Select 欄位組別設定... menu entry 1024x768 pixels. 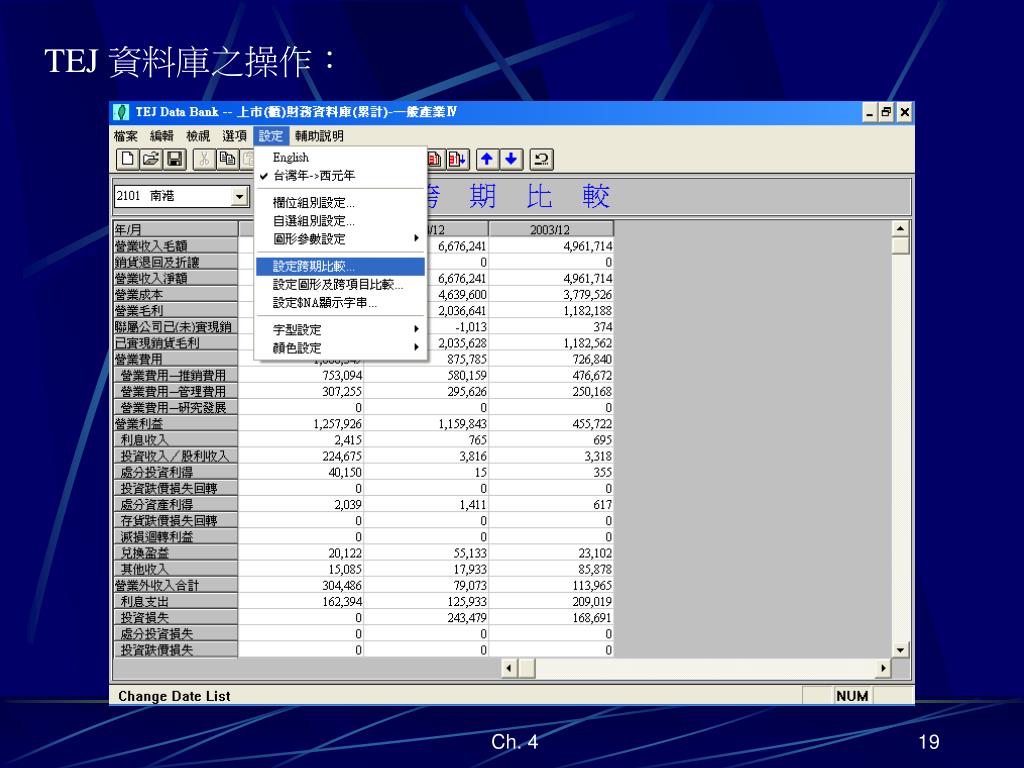[x=340, y=202]
